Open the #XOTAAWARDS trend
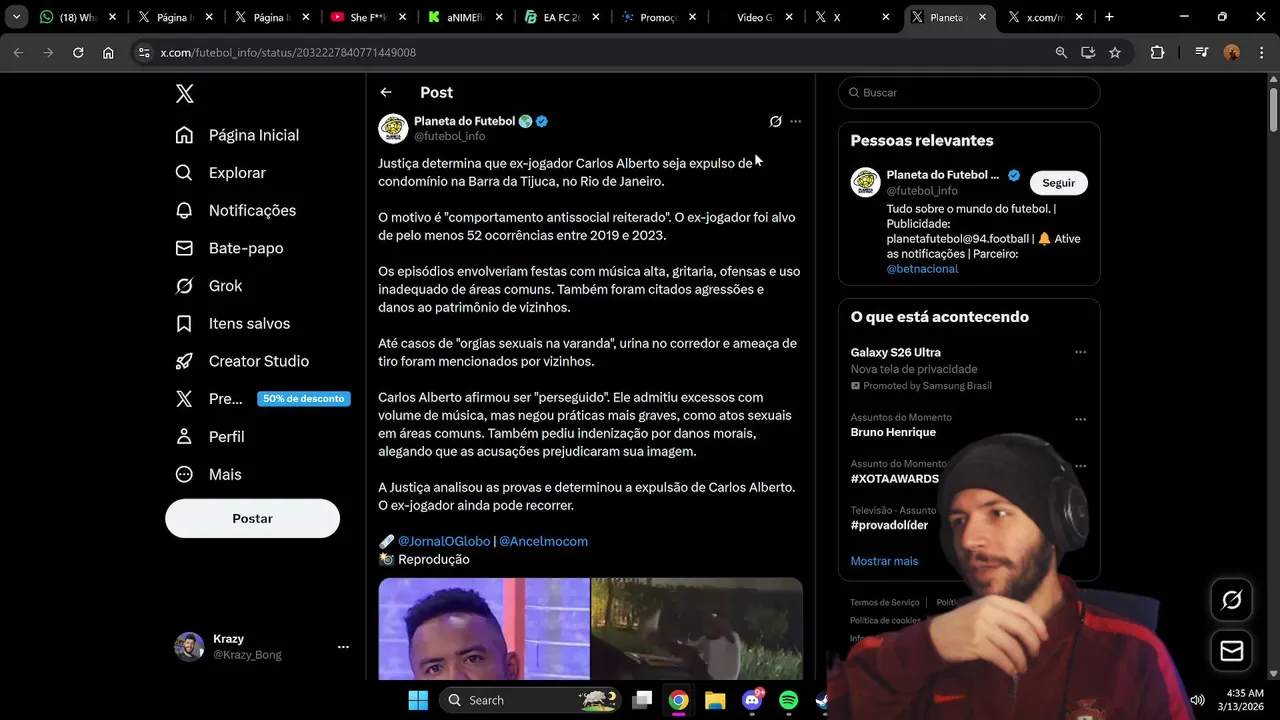 pos(895,479)
